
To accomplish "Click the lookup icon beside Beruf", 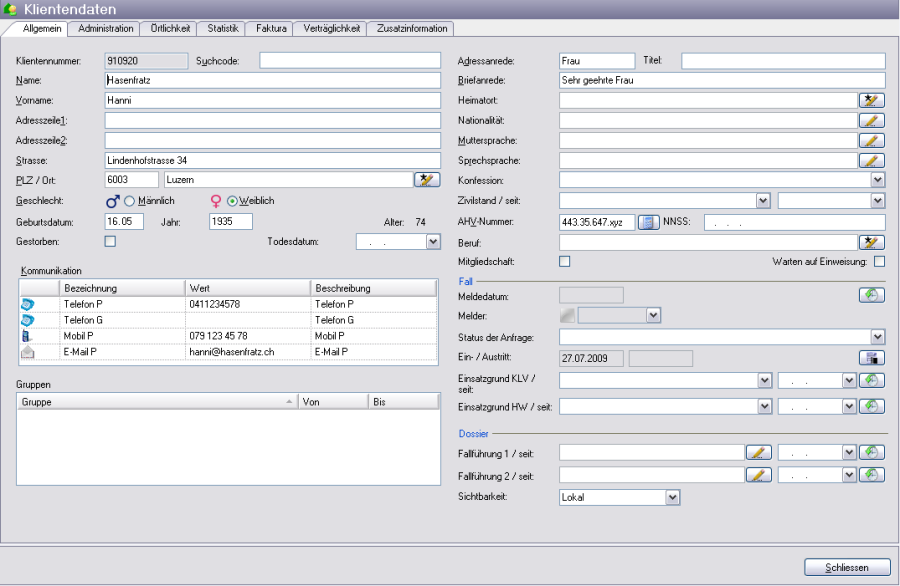I will click(872, 242).
